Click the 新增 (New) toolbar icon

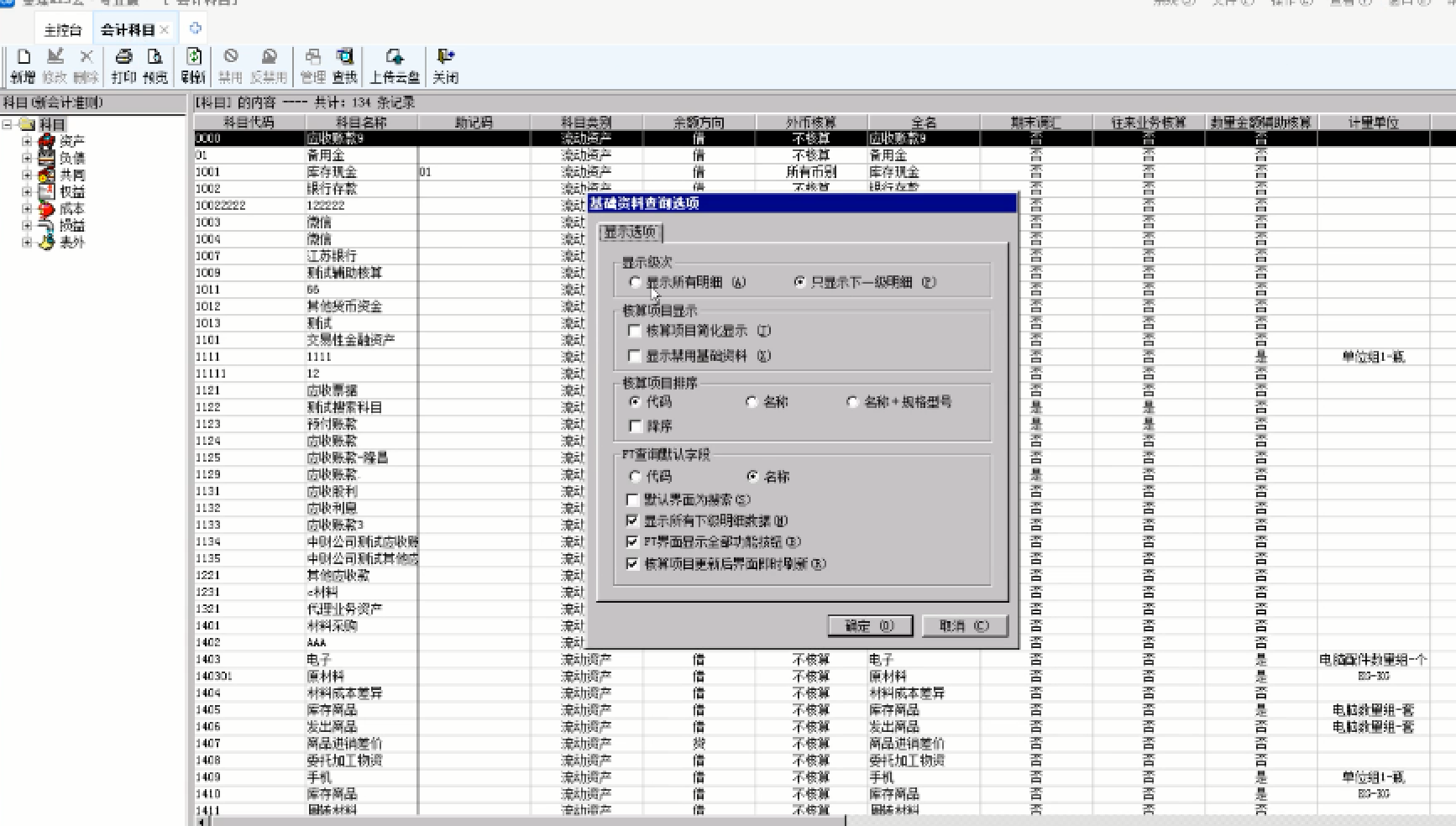(23, 65)
